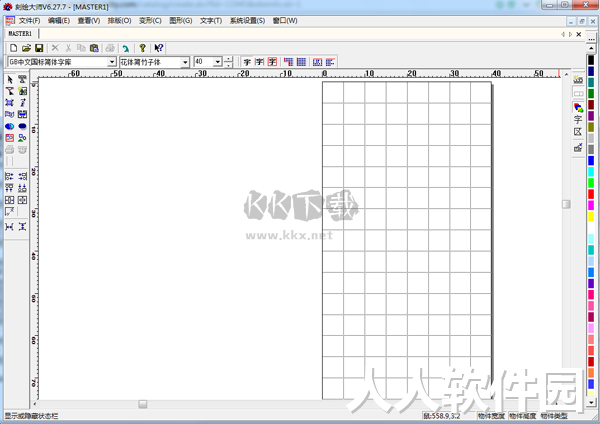Pick the bright red color swatch
This screenshot has width=600, height=424.
coord(591,194)
